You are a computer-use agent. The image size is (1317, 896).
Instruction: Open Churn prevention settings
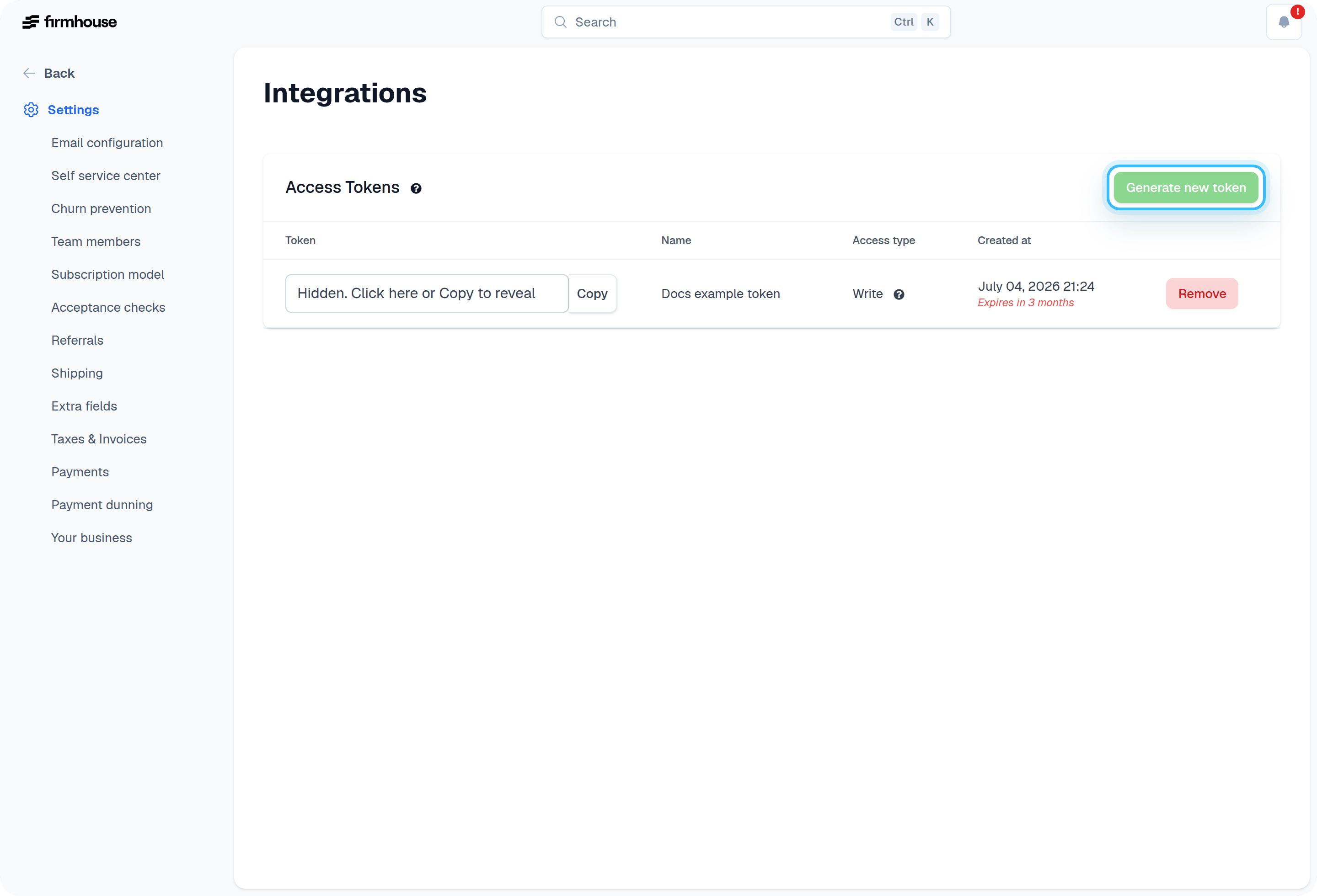[101, 208]
